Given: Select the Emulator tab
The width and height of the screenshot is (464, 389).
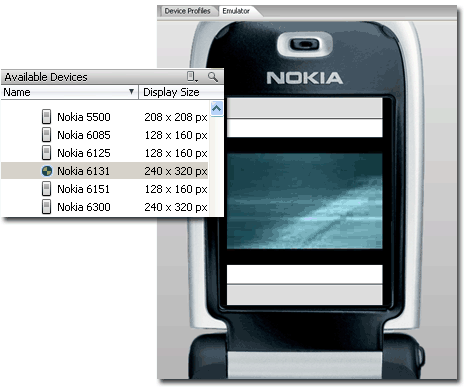Looking at the screenshot, I should coord(236,11).
